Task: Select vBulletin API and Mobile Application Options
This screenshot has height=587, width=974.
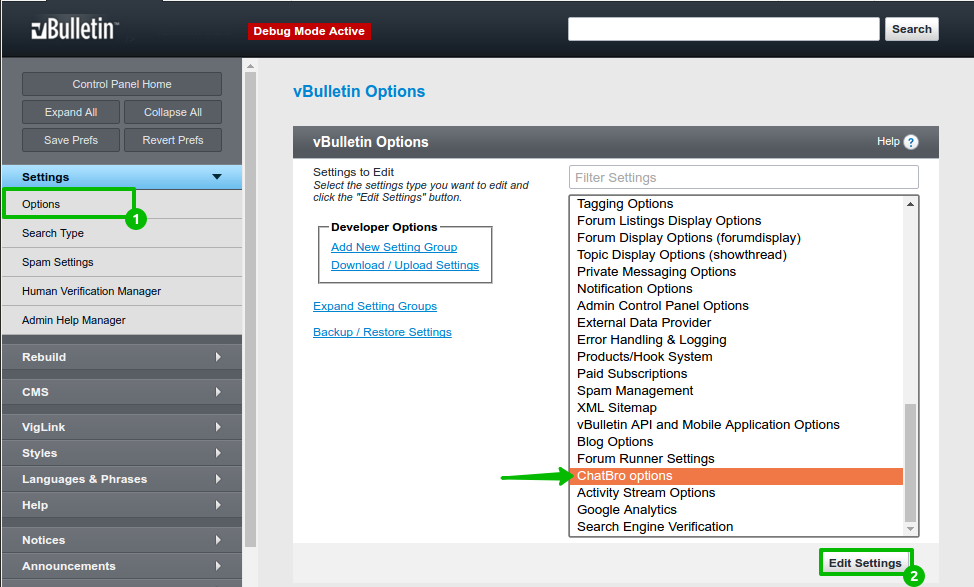Action: click(737, 424)
